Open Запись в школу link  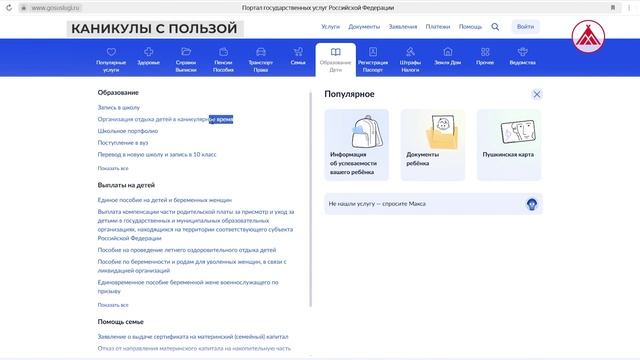tap(118, 107)
